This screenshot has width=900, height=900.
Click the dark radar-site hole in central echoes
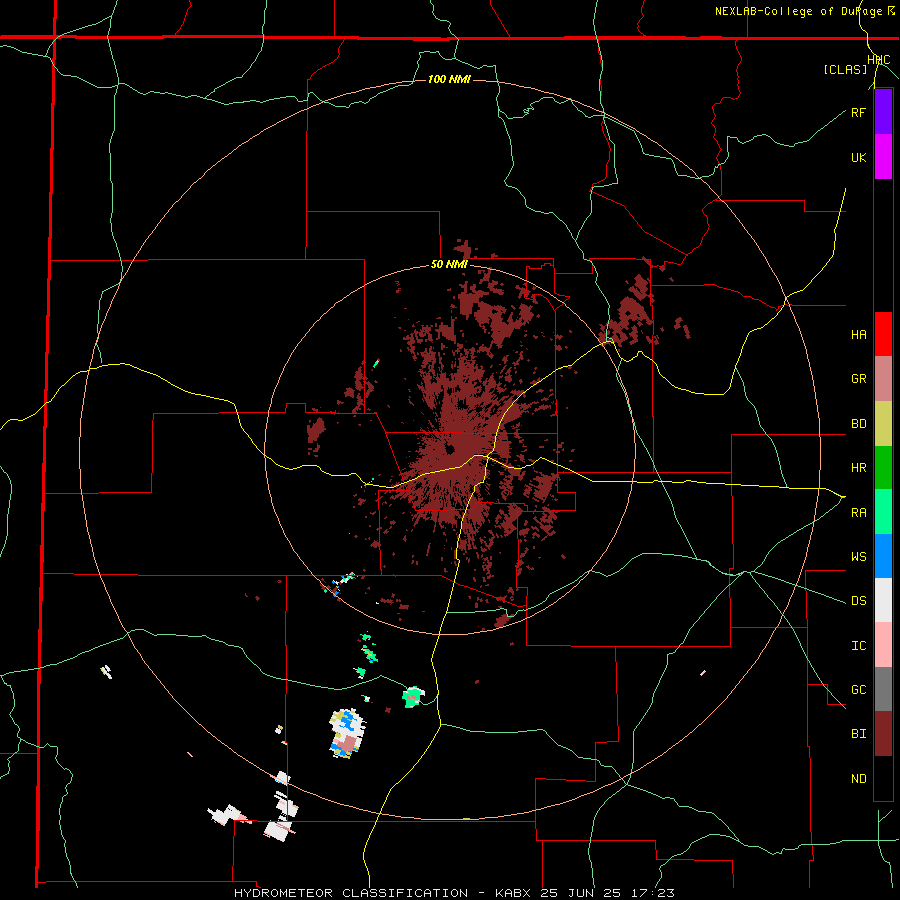tap(450, 449)
